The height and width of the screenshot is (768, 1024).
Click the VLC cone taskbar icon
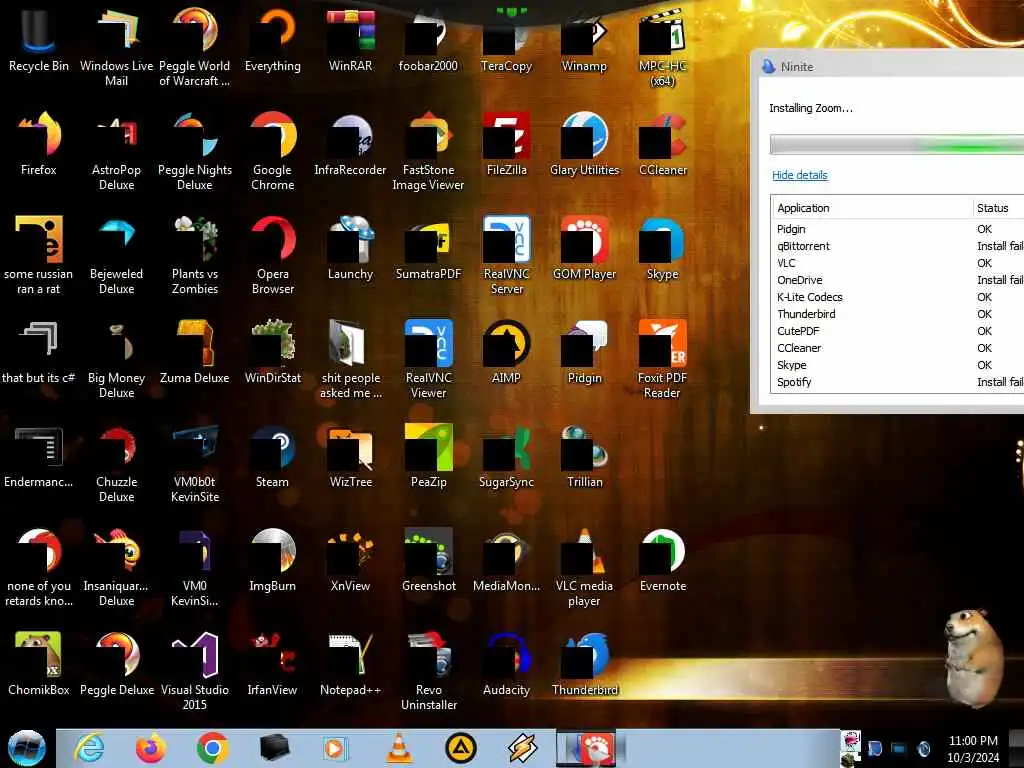tap(399, 748)
